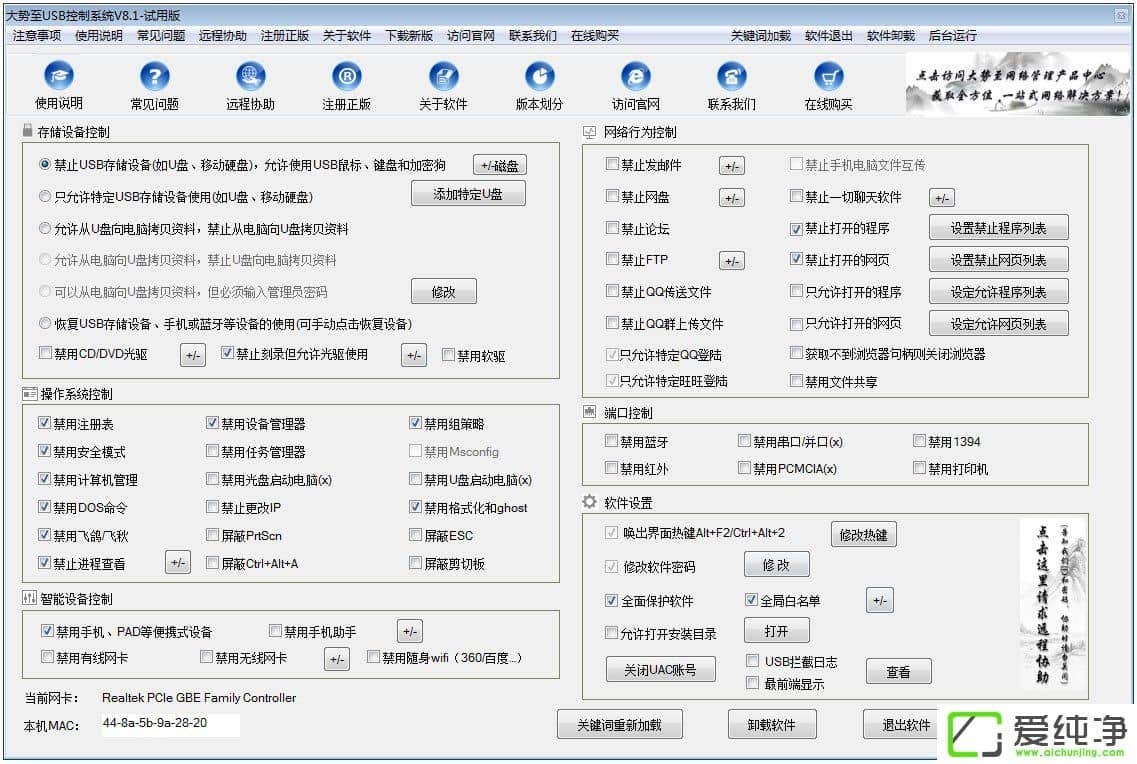Uncheck 禁用手机、PAD等便携式设备
Screen dimensions: 1137x764
47,631
